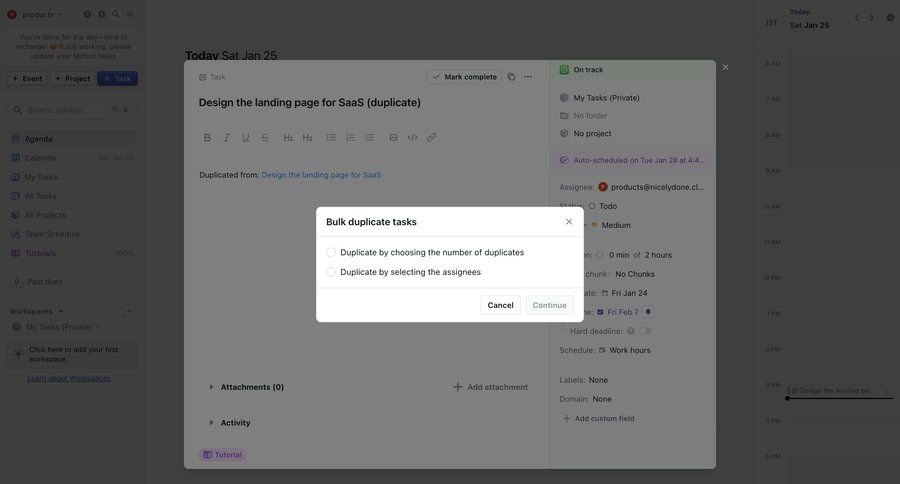Create a new Task from sidebar
Screen dimensions: 900x484
tap(117, 79)
